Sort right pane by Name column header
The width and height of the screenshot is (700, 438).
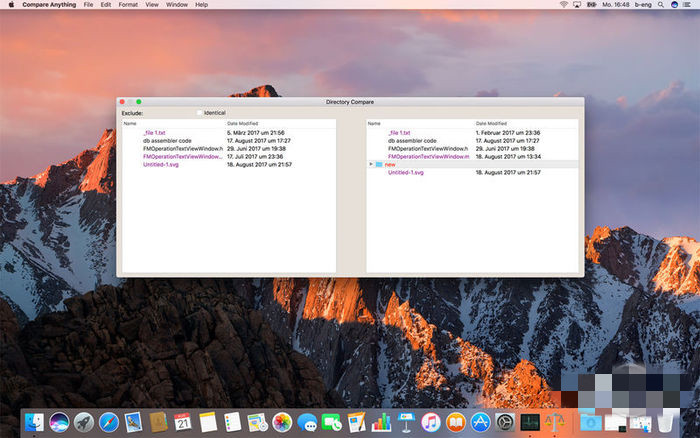point(374,123)
